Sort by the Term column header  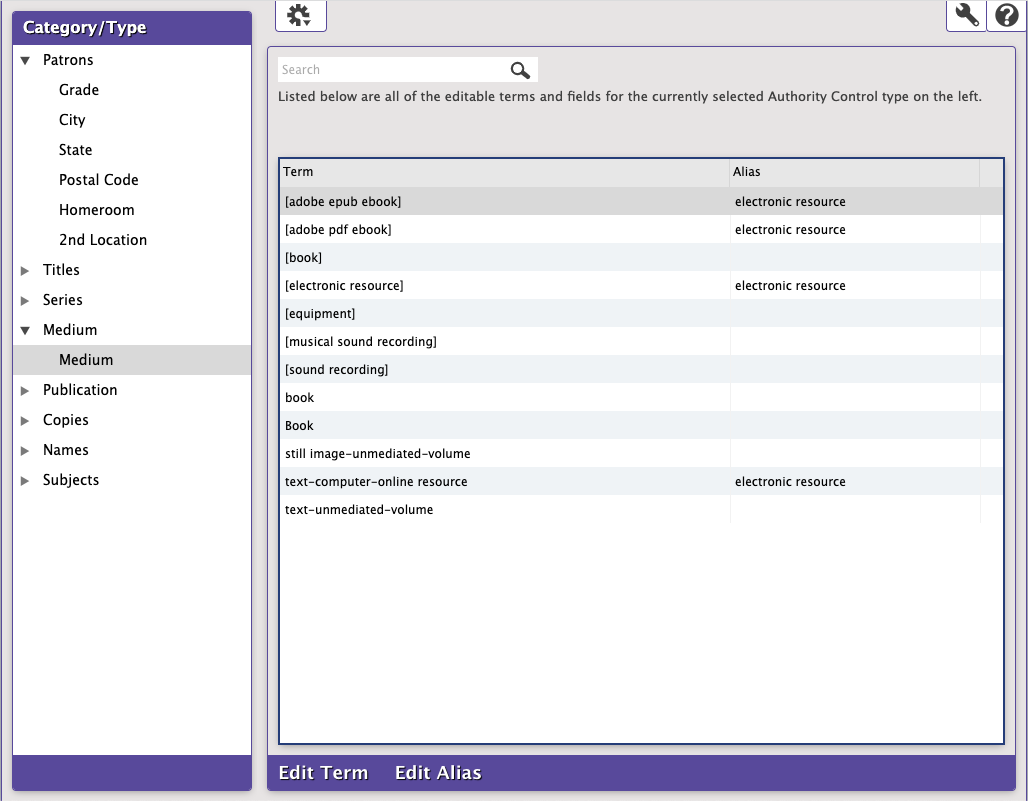504,172
